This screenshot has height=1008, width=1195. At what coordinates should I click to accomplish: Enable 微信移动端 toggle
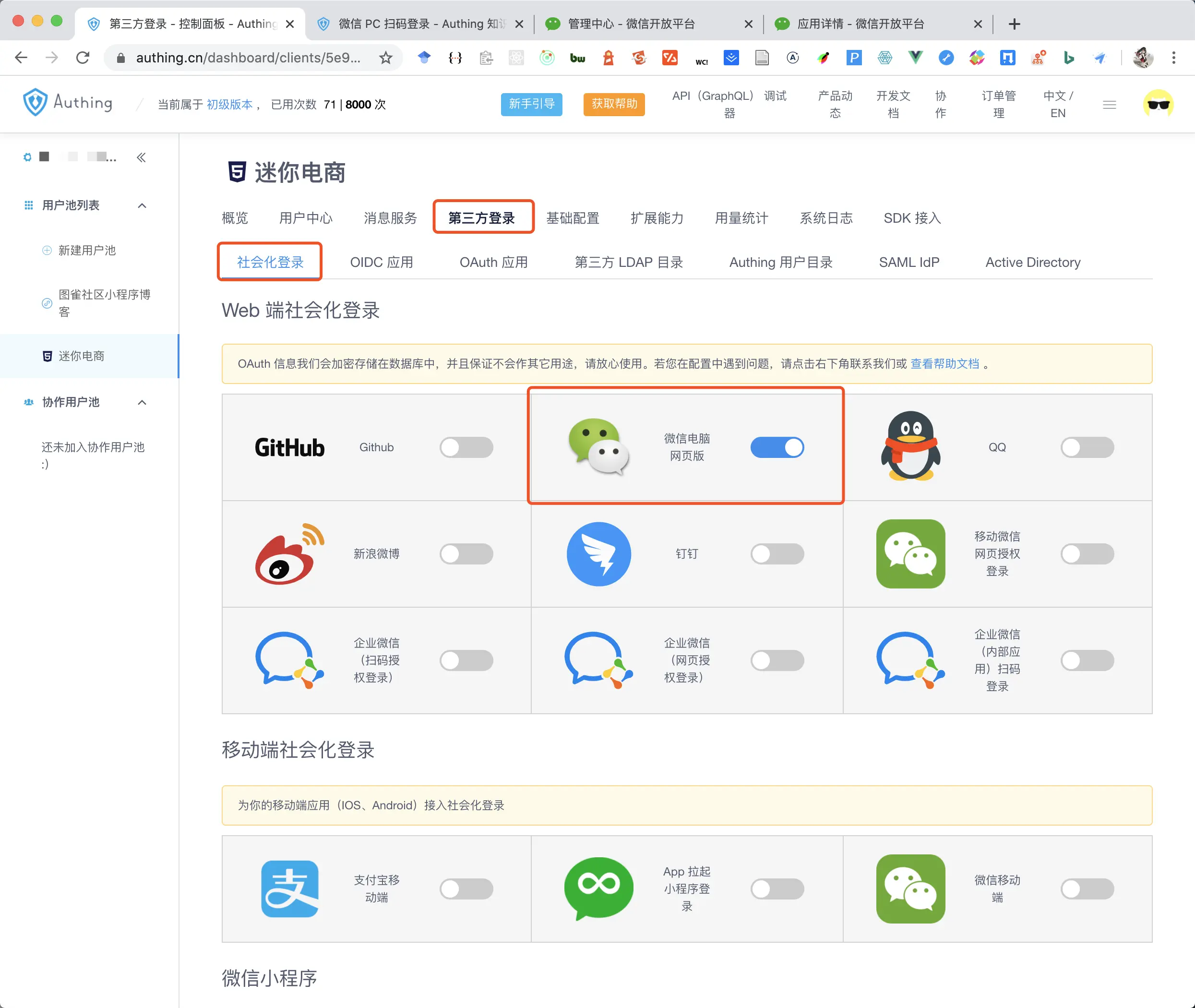click(x=1087, y=888)
